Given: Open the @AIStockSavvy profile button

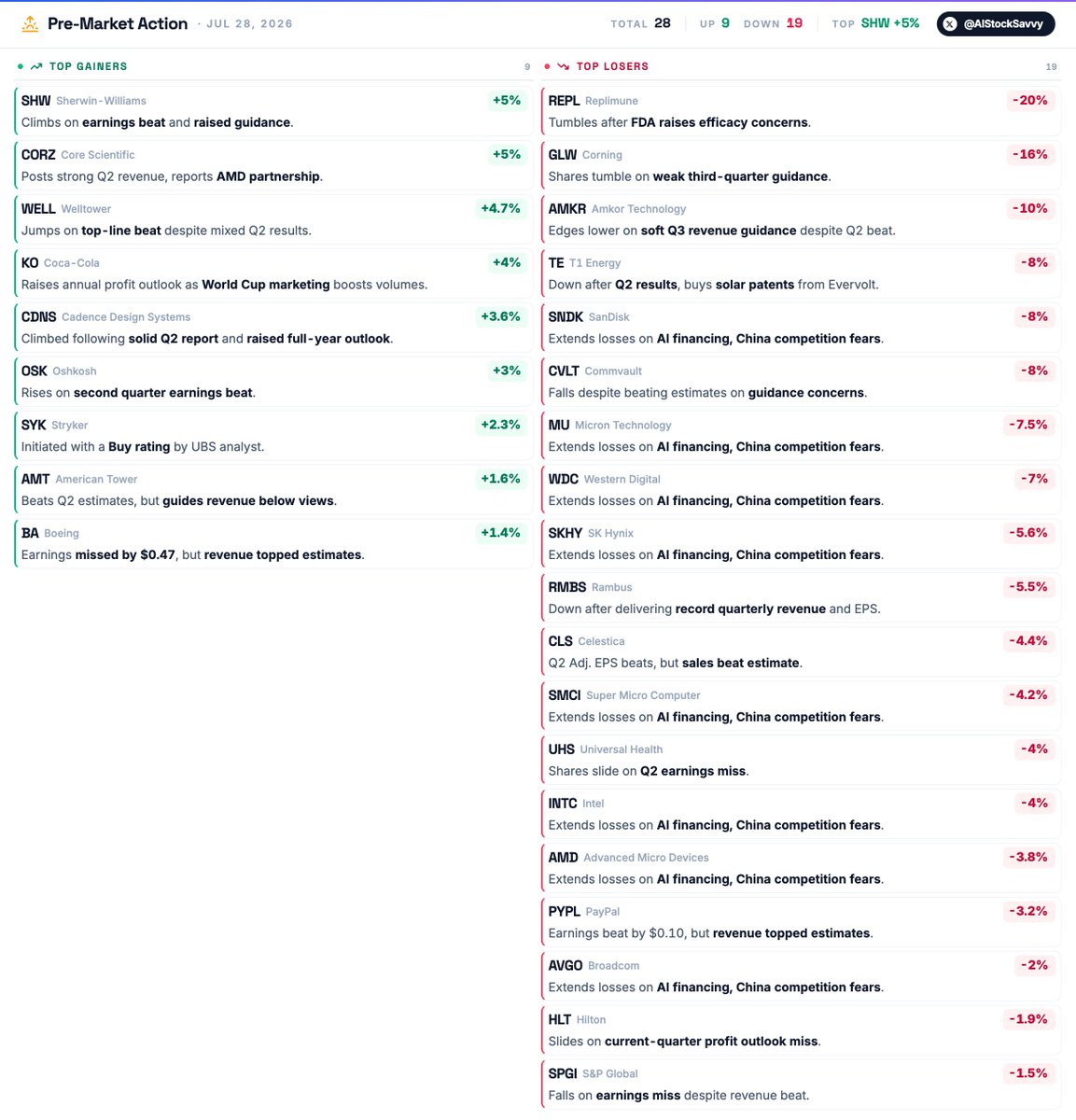Looking at the screenshot, I should [x=996, y=24].
